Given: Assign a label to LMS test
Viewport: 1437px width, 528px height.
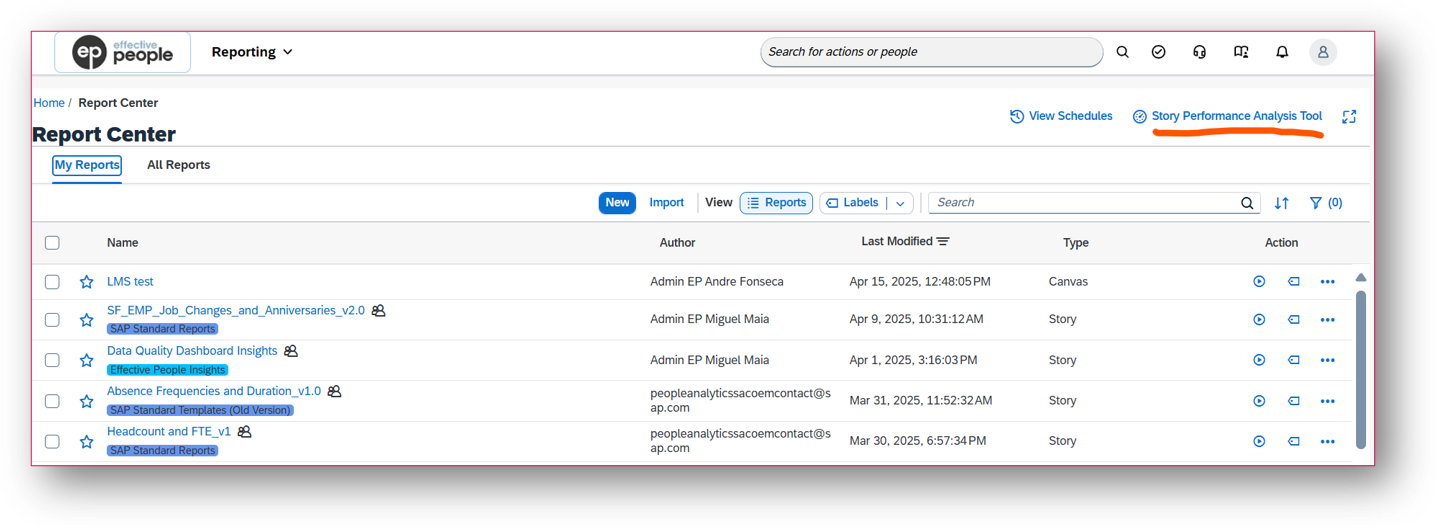Looking at the screenshot, I should [1293, 282].
